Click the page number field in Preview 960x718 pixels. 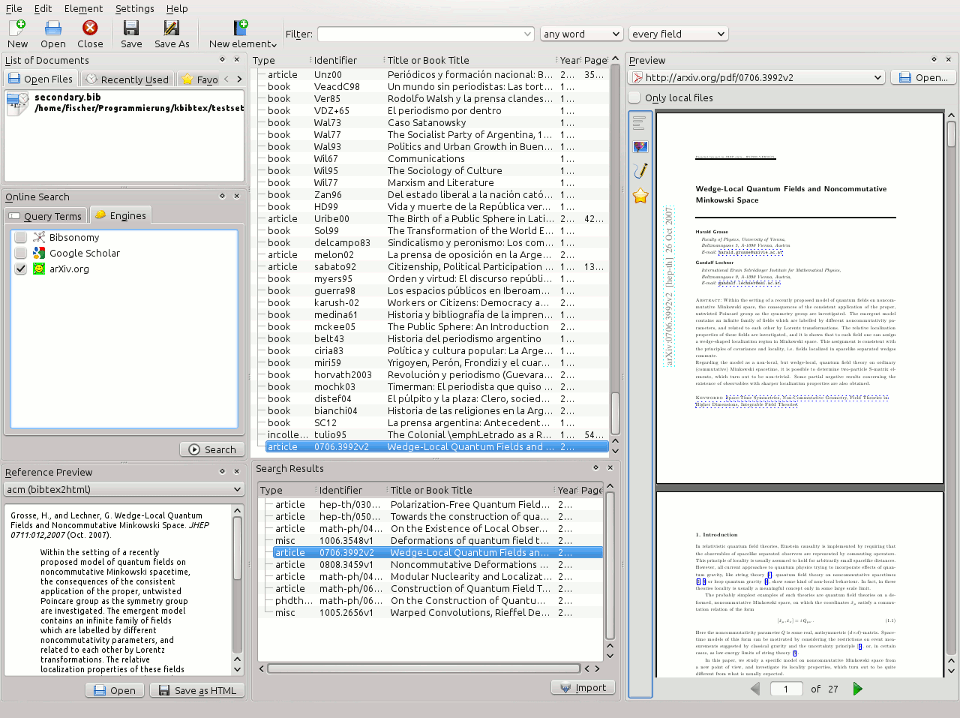pyautogui.click(x=786, y=689)
